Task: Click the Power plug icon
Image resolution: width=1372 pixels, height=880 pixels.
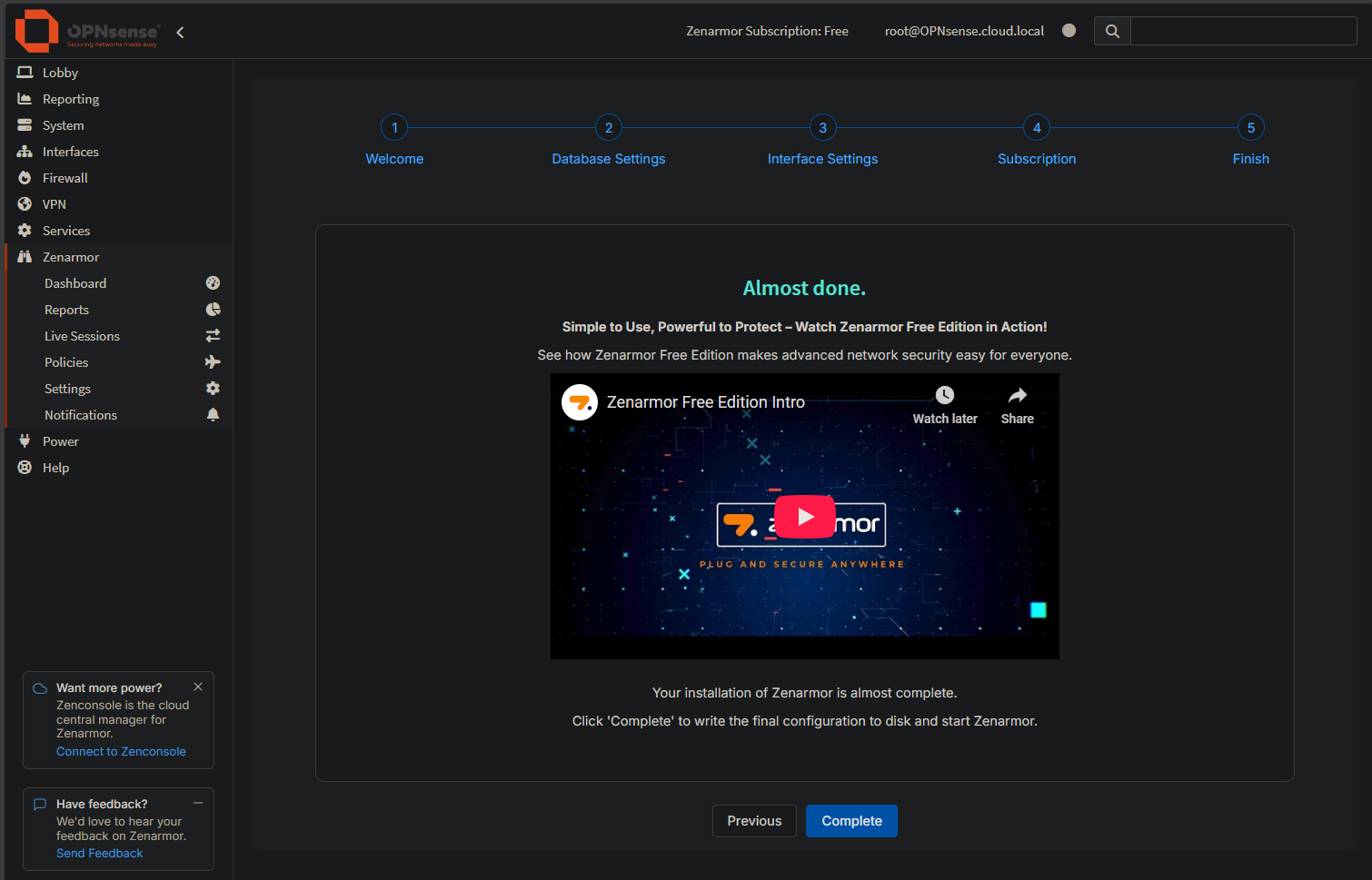Action: point(25,440)
